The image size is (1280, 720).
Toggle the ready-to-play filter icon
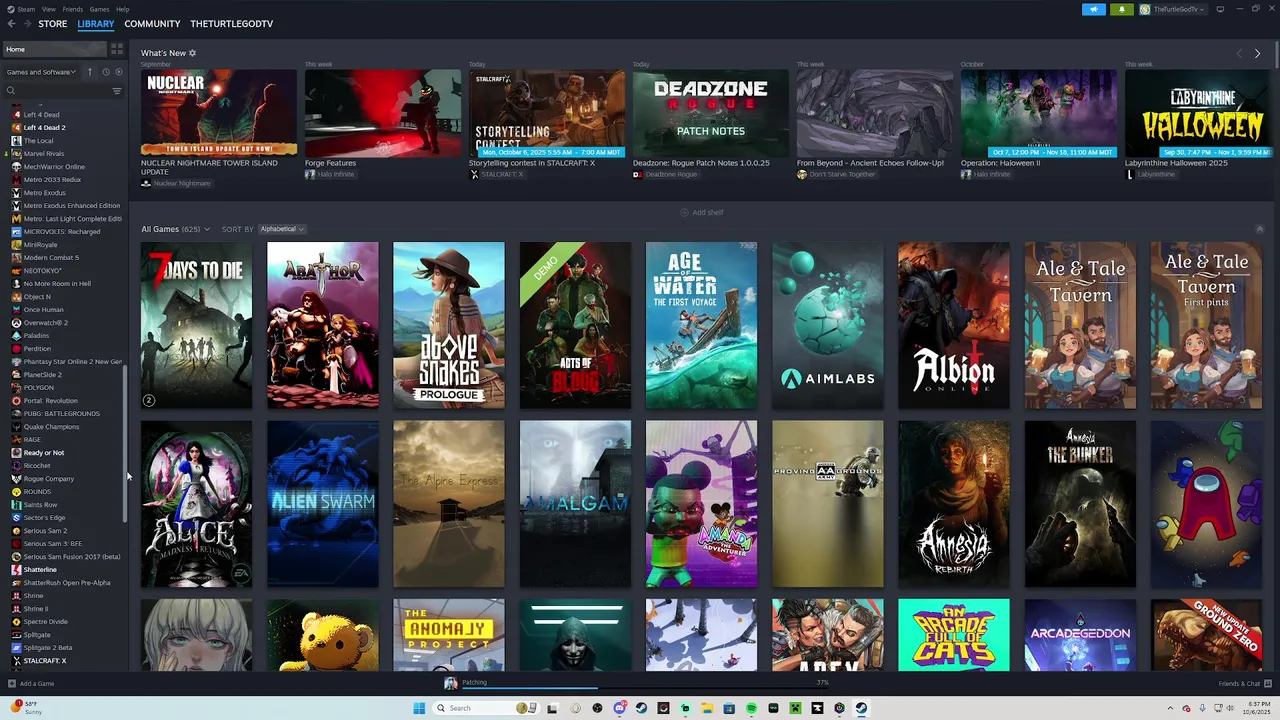pyautogui.click(x=119, y=72)
